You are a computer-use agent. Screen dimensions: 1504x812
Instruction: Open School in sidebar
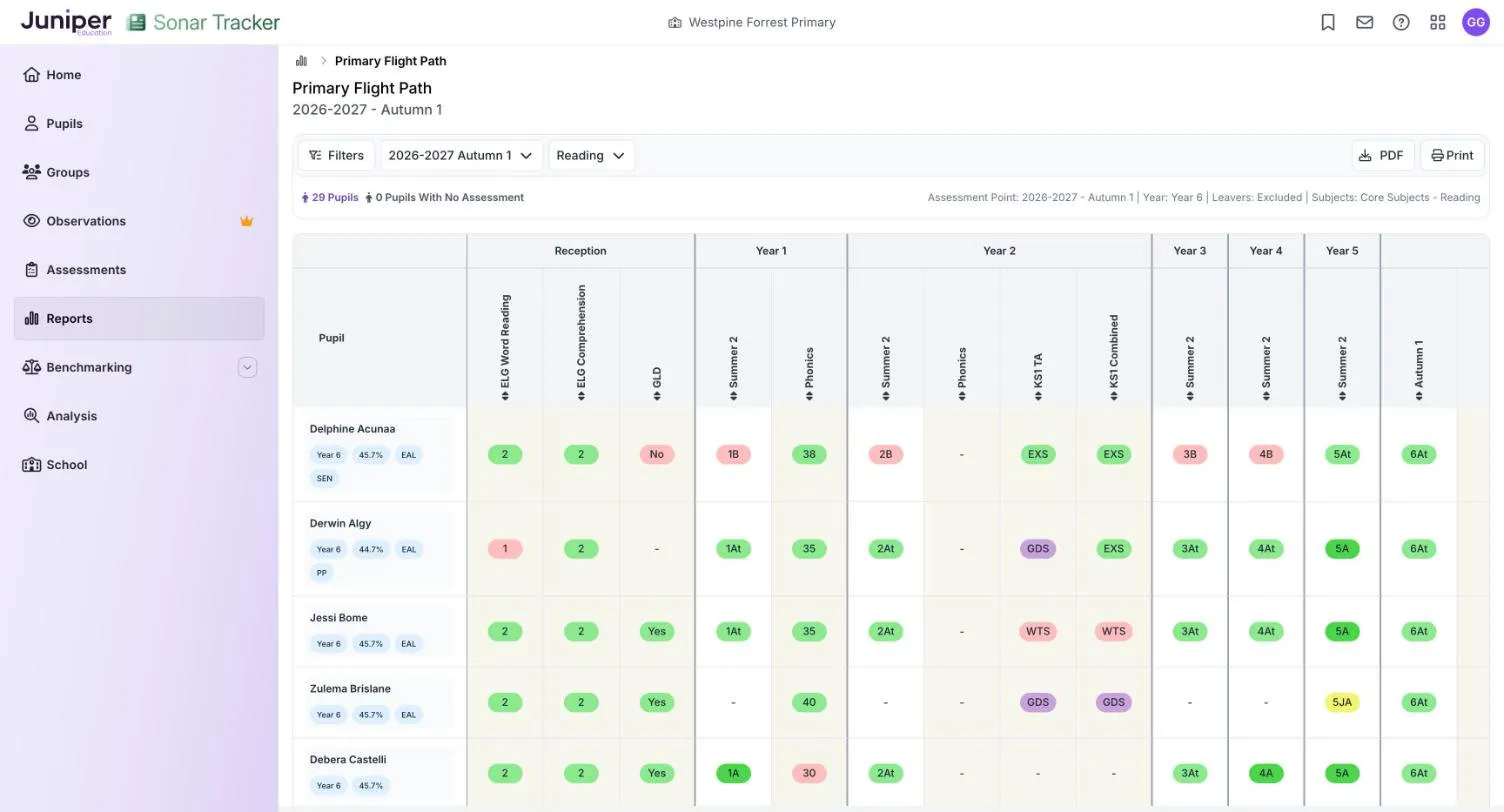coord(139,465)
